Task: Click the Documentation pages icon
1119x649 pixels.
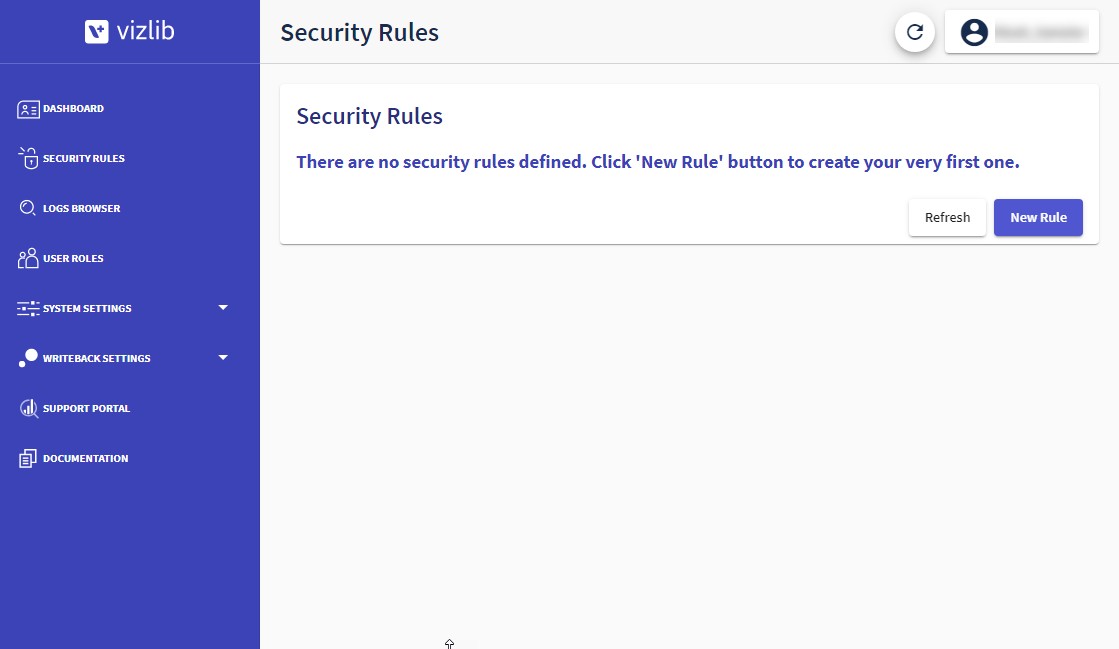Action: [x=28, y=458]
